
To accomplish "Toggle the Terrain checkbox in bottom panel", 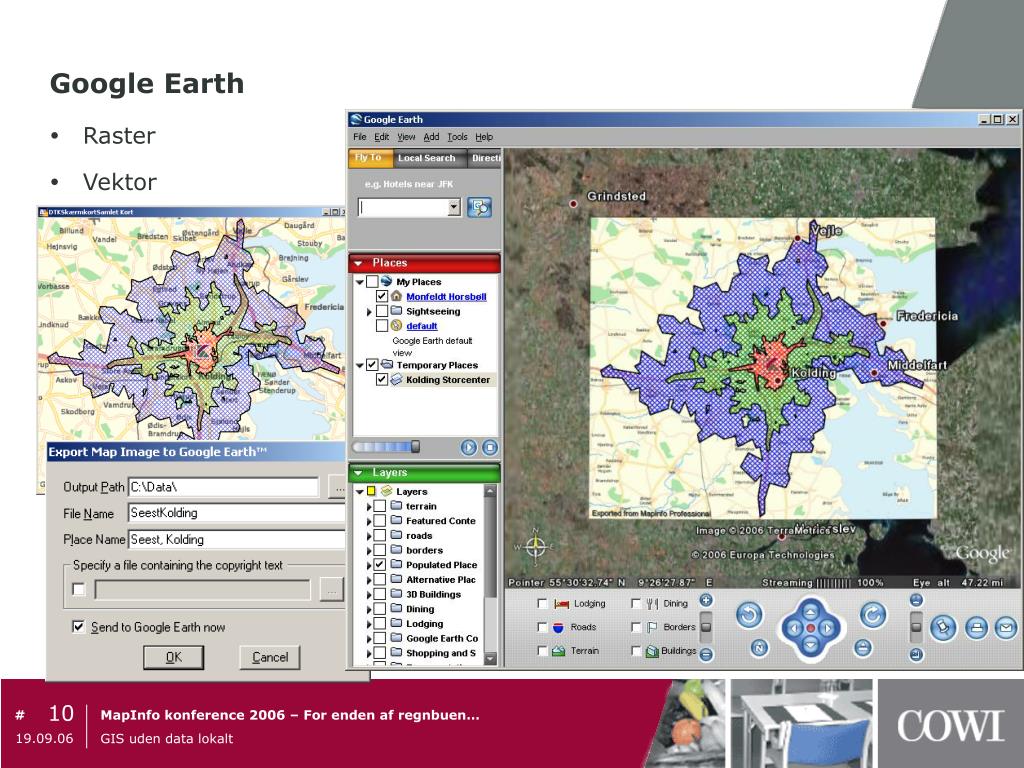I will 542,650.
